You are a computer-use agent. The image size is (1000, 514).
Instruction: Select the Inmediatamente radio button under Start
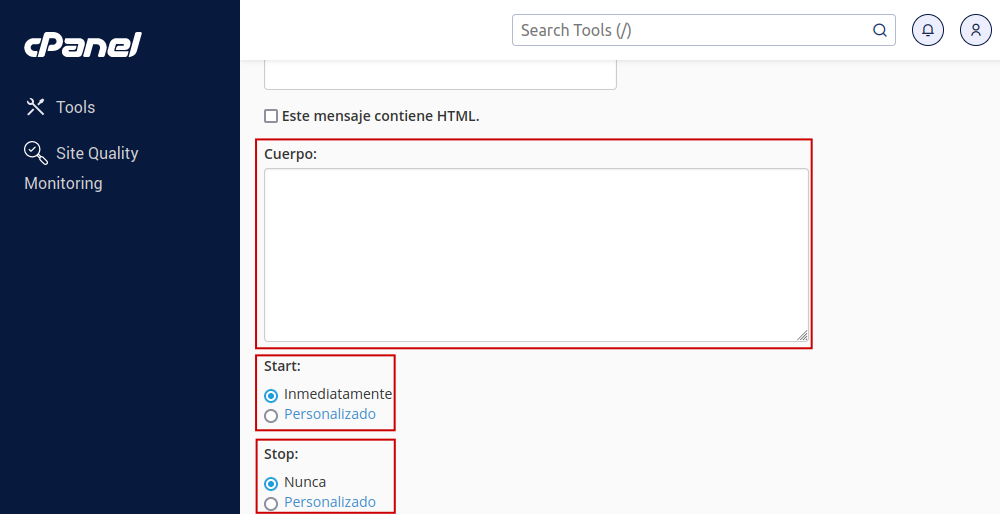[x=271, y=395]
